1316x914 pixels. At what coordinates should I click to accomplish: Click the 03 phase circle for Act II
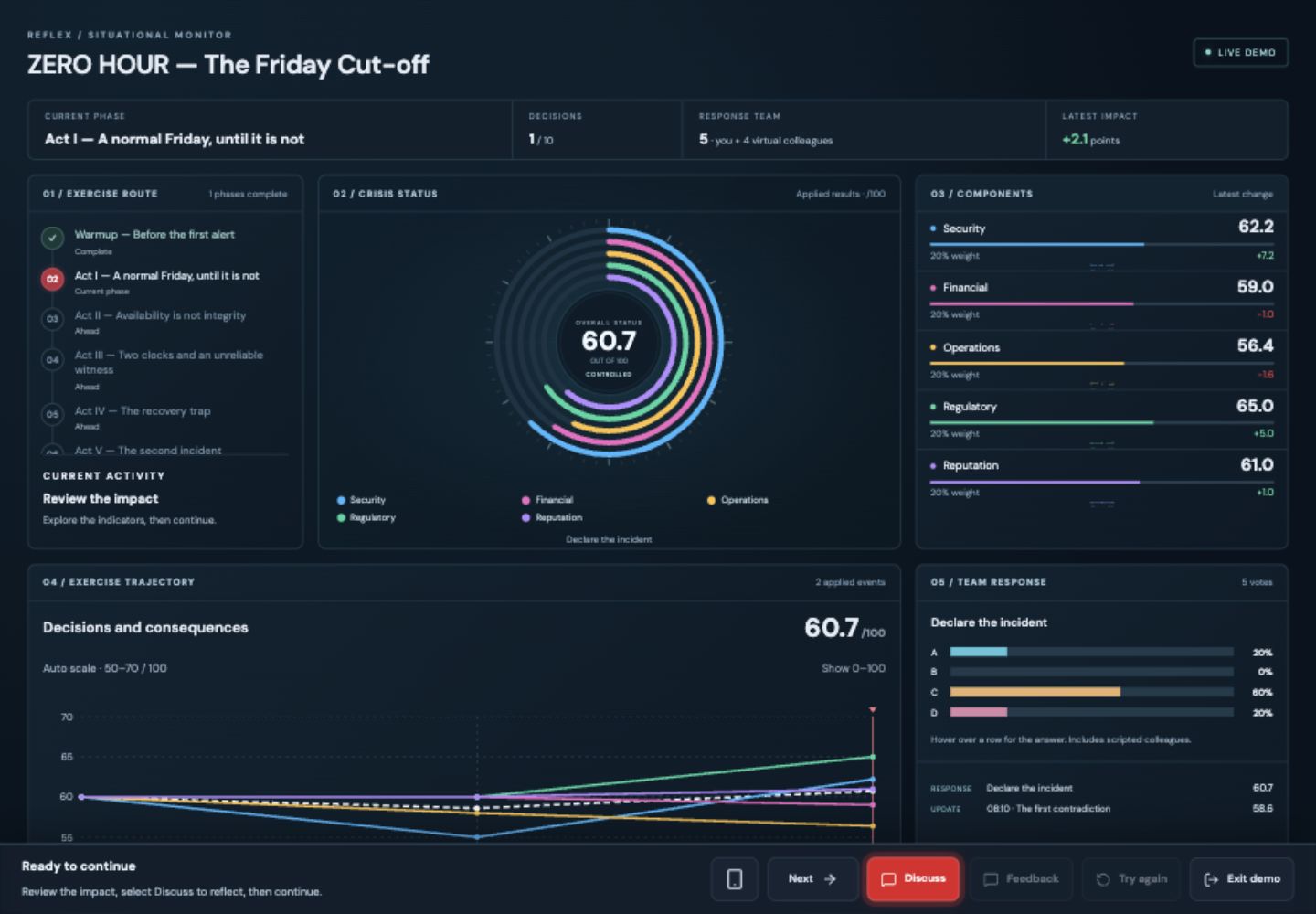[52, 319]
